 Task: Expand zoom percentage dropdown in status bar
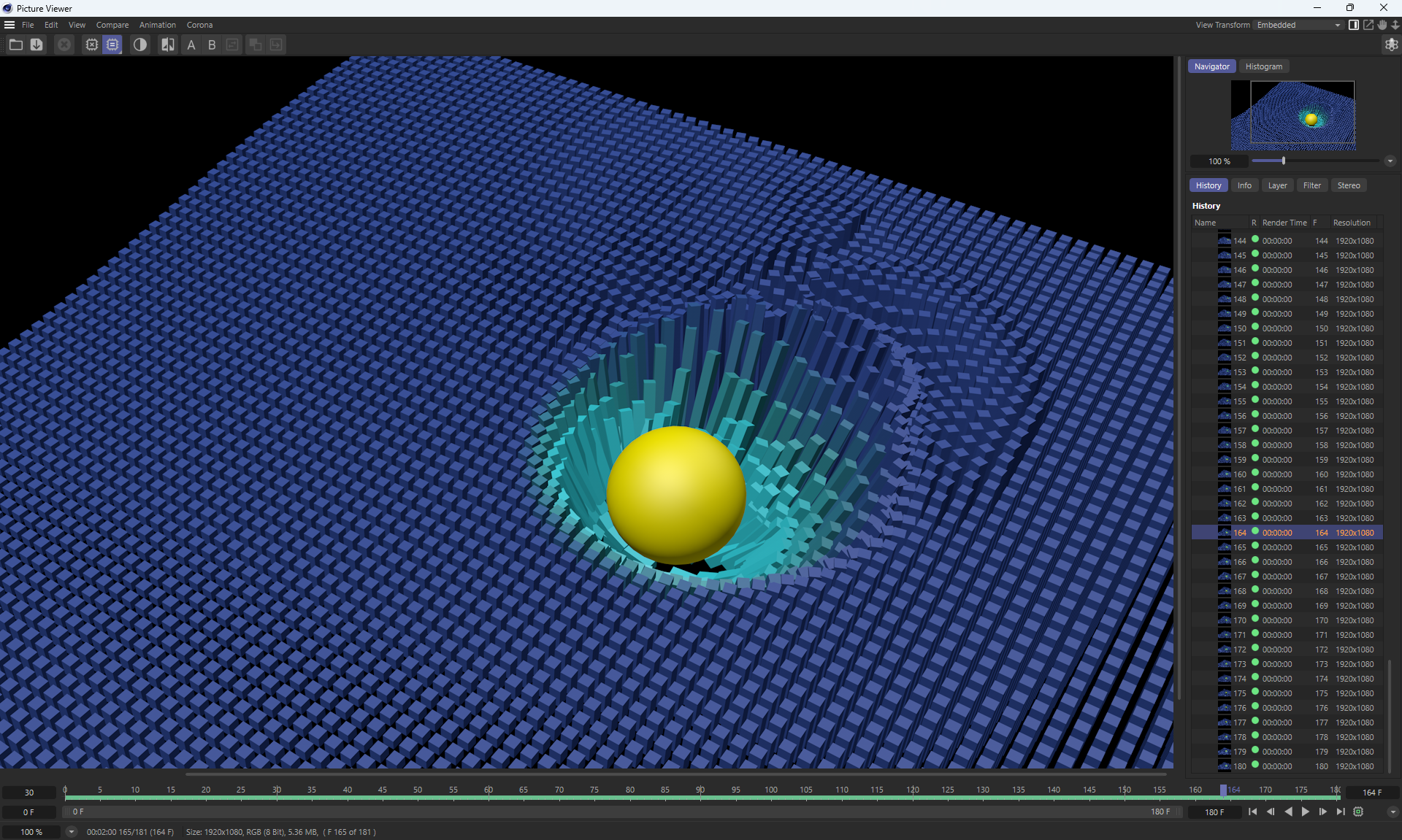coord(71,832)
